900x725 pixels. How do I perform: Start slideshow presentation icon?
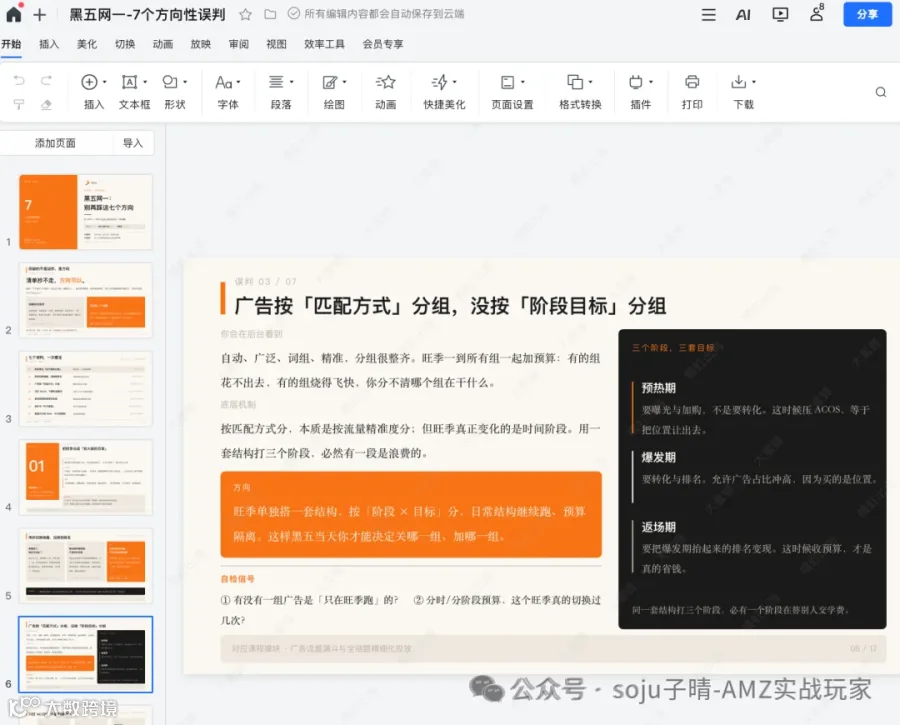(x=780, y=14)
